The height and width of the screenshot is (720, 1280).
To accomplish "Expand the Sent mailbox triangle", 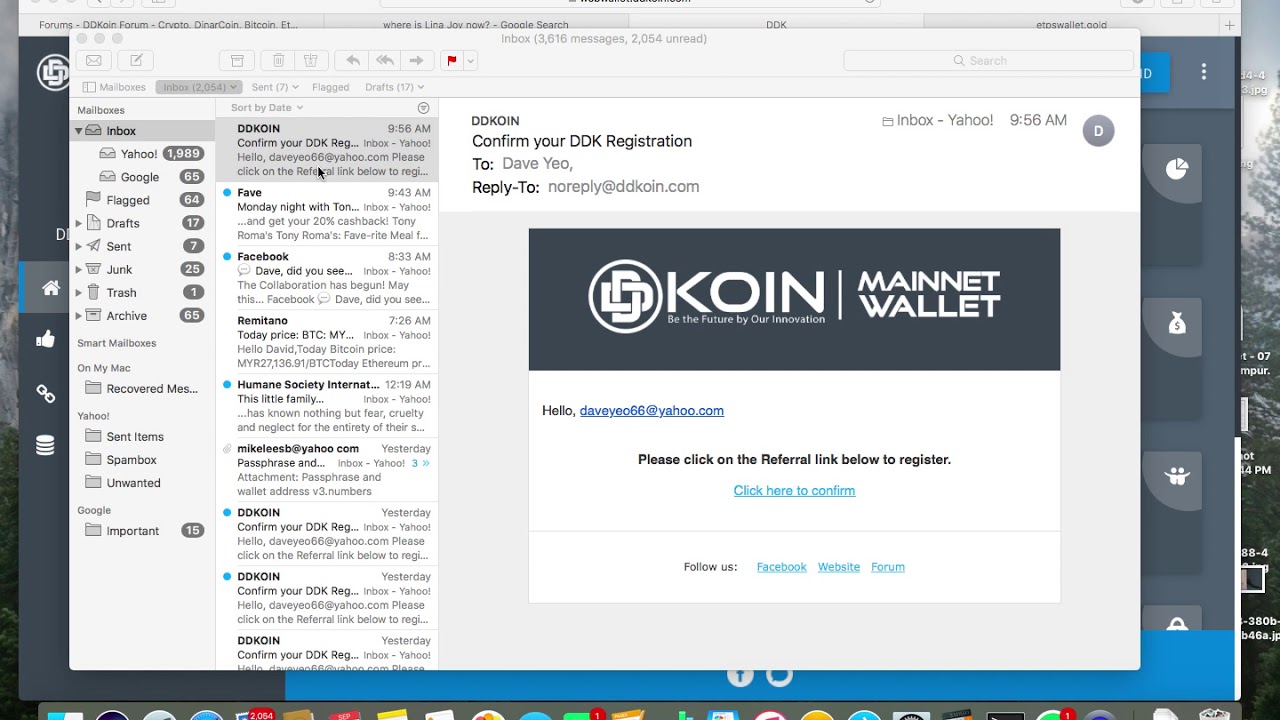I will coord(78,246).
